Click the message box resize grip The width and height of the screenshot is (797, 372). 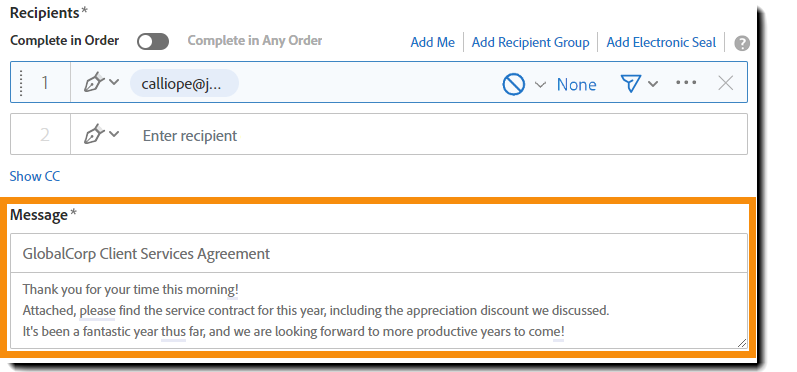(742, 343)
